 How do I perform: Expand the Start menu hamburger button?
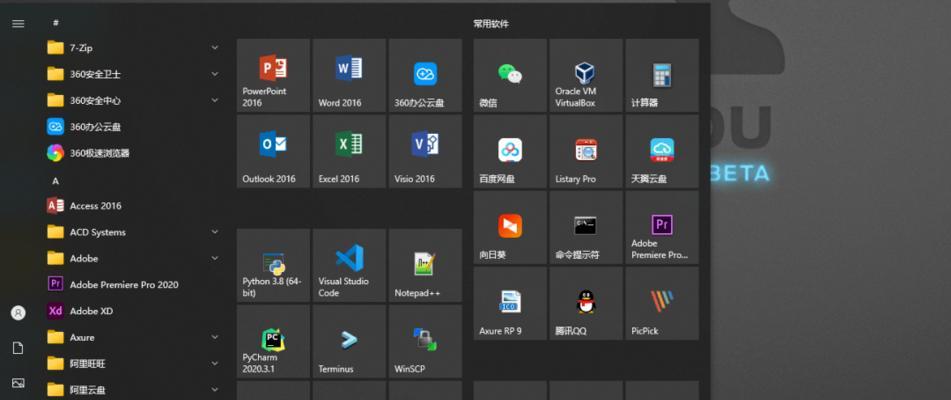18,24
